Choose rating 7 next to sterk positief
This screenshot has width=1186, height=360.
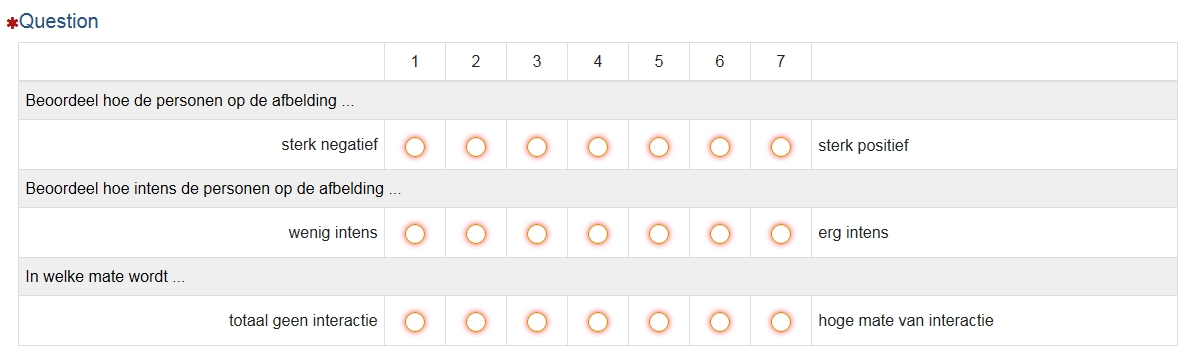tap(781, 146)
